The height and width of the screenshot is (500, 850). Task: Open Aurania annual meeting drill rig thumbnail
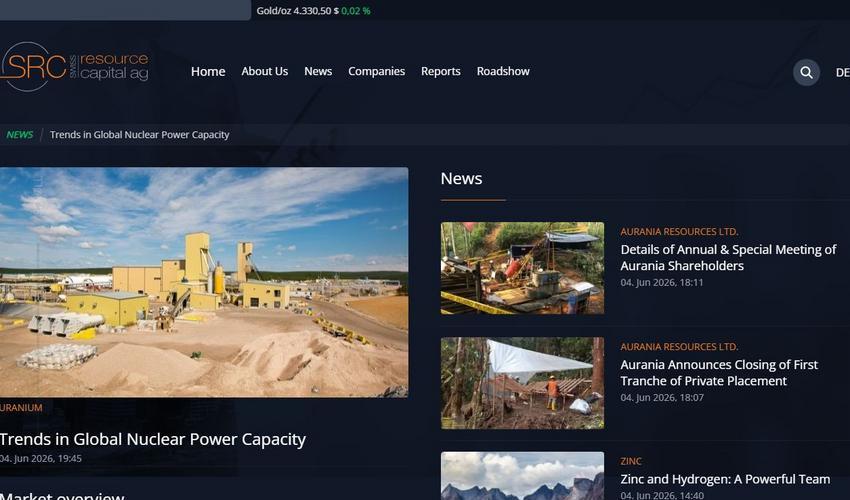[522, 268]
